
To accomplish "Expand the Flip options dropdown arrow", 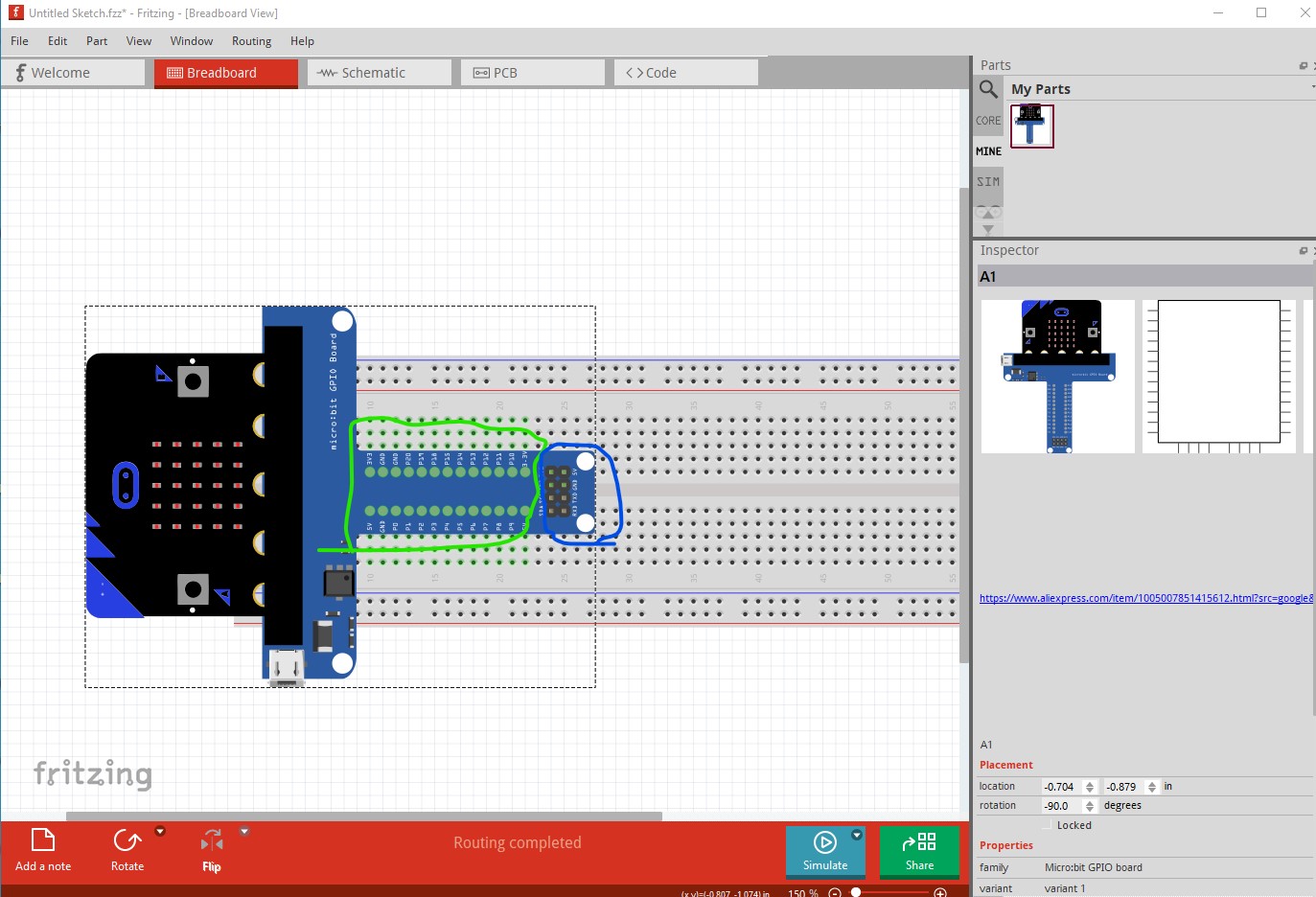I will [244, 832].
